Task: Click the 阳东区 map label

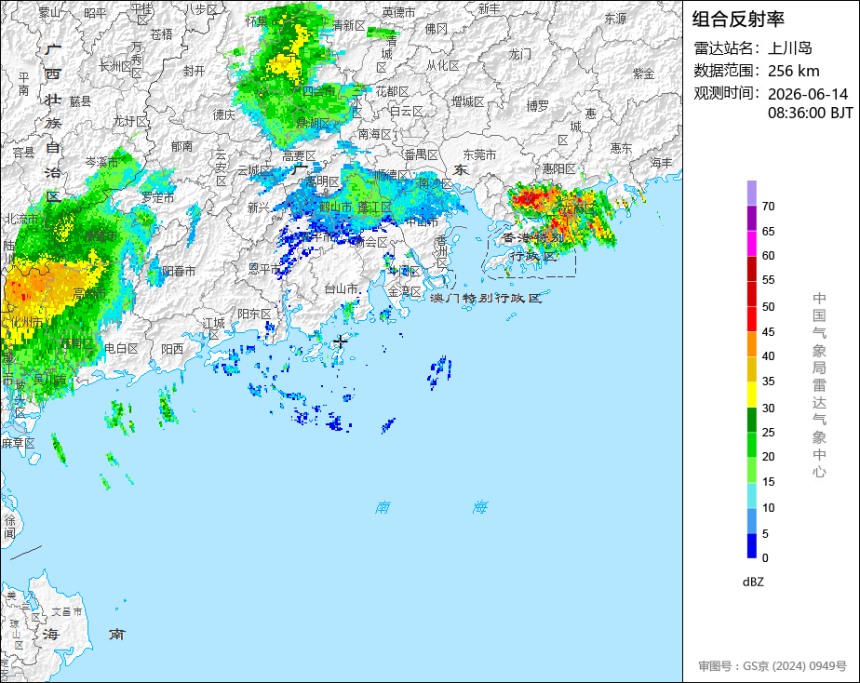Action: pyautogui.click(x=254, y=314)
